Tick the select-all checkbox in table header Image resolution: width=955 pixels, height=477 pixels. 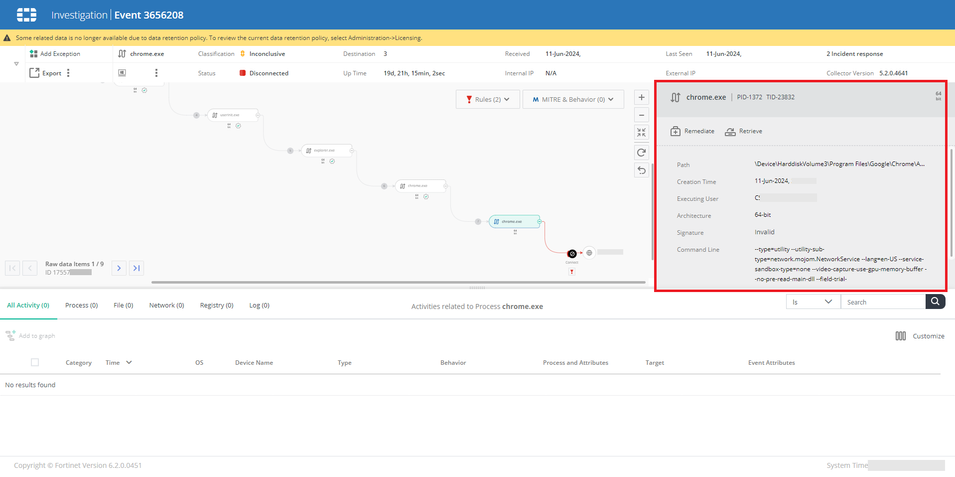[35, 362]
